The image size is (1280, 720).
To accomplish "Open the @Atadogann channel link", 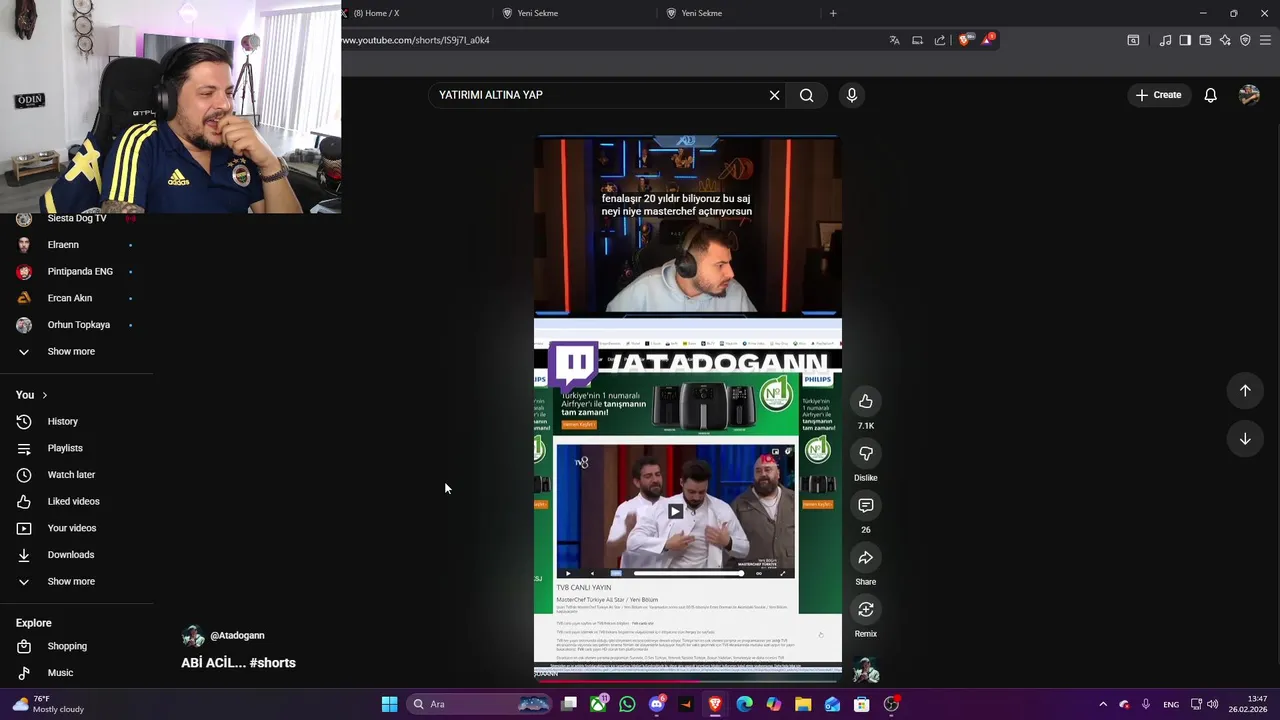I will pos(237,636).
